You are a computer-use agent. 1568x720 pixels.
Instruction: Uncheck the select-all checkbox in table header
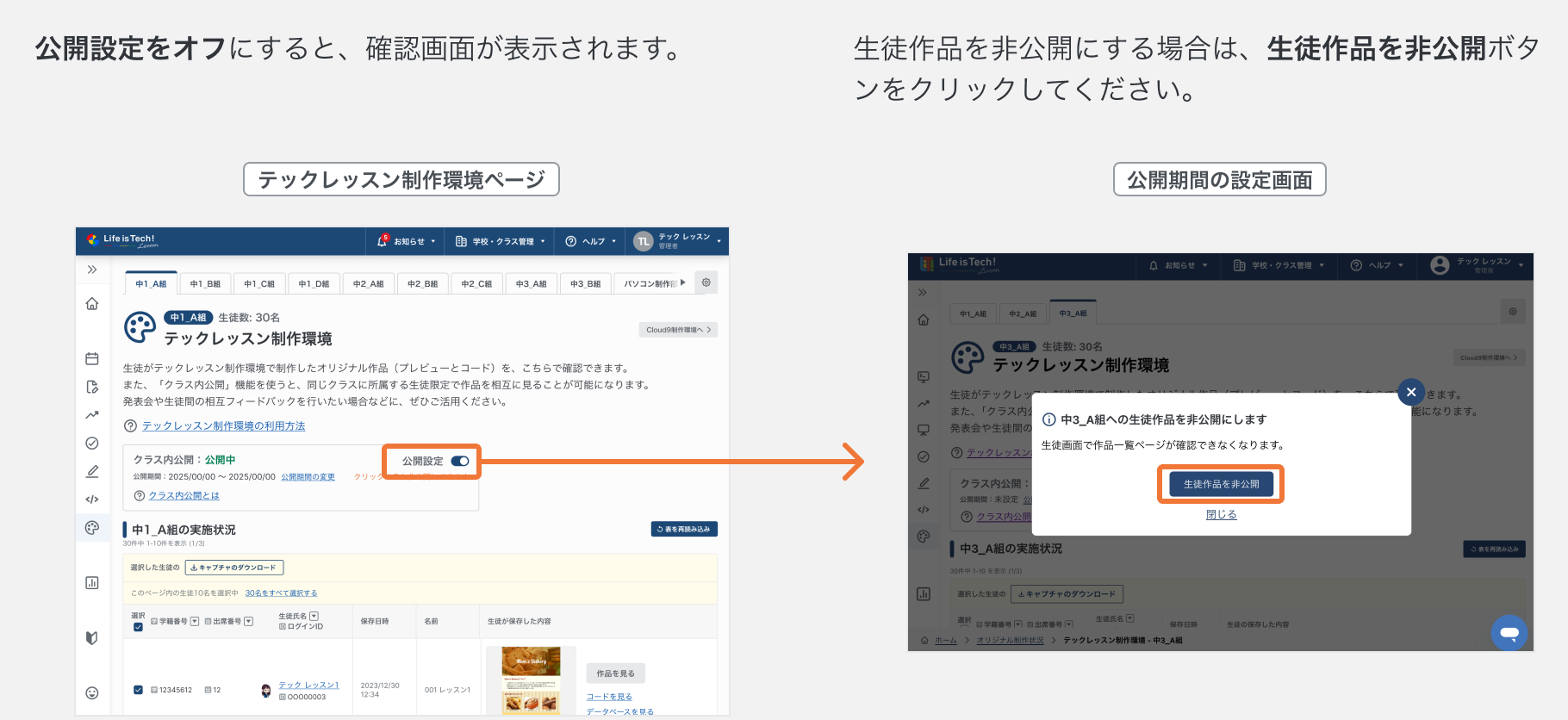pyautogui.click(x=138, y=627)
